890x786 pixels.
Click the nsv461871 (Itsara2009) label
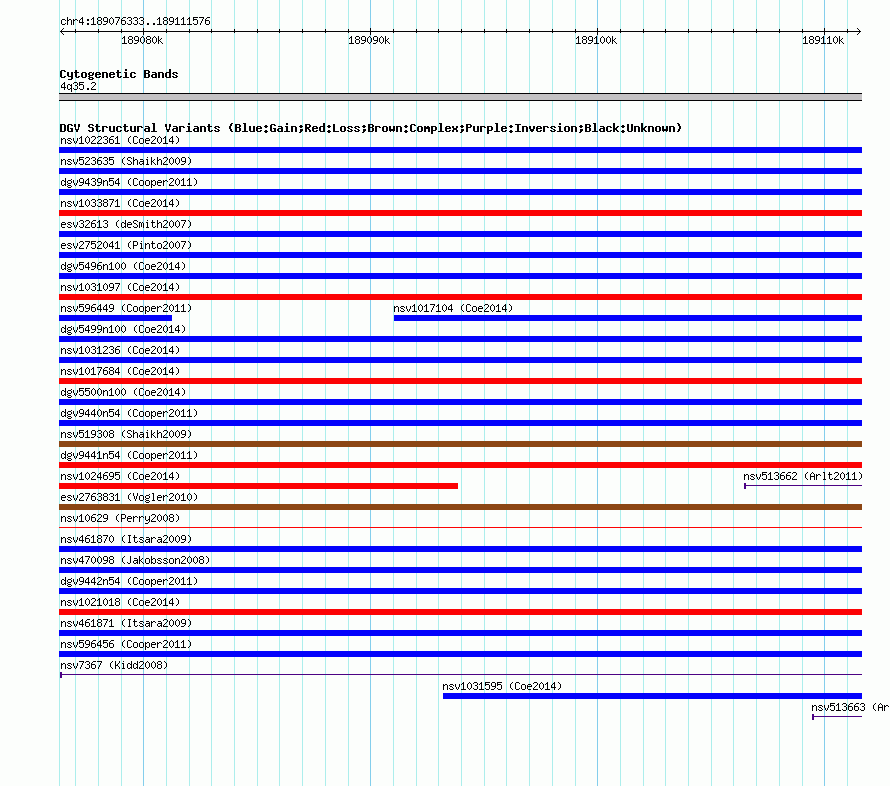coord(126,623)
